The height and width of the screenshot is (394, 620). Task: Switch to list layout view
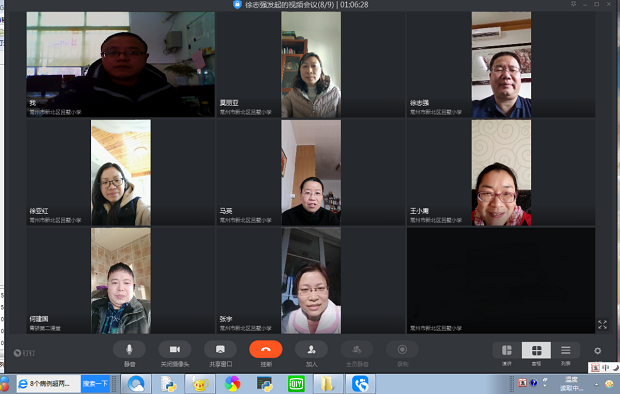point(566,350)
